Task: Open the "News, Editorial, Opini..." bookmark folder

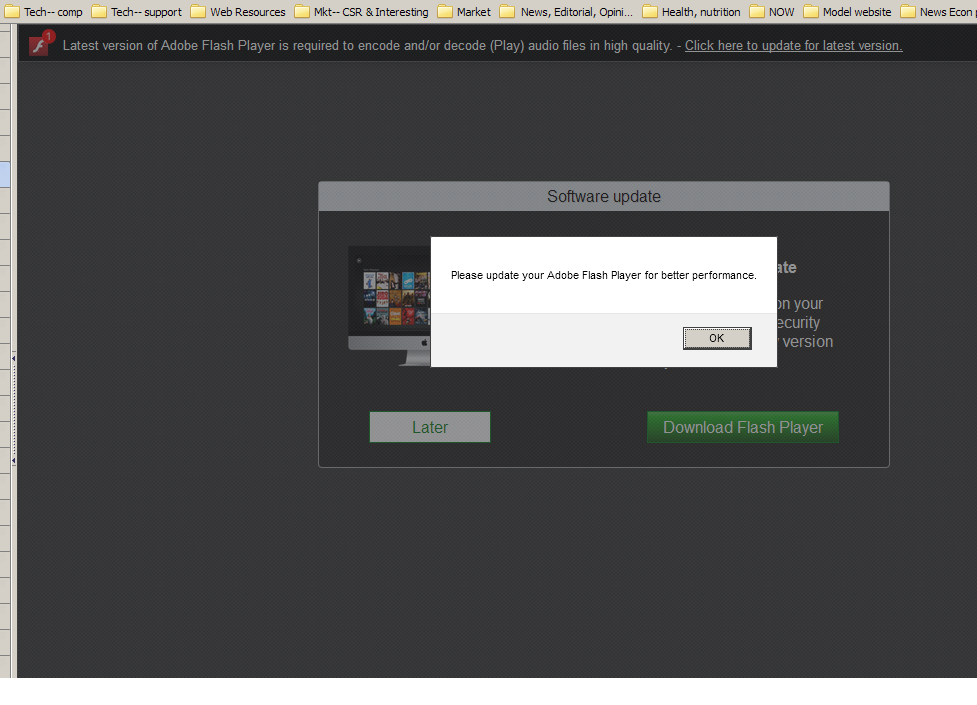Action: pyautogui.click(x=567, y=12)
